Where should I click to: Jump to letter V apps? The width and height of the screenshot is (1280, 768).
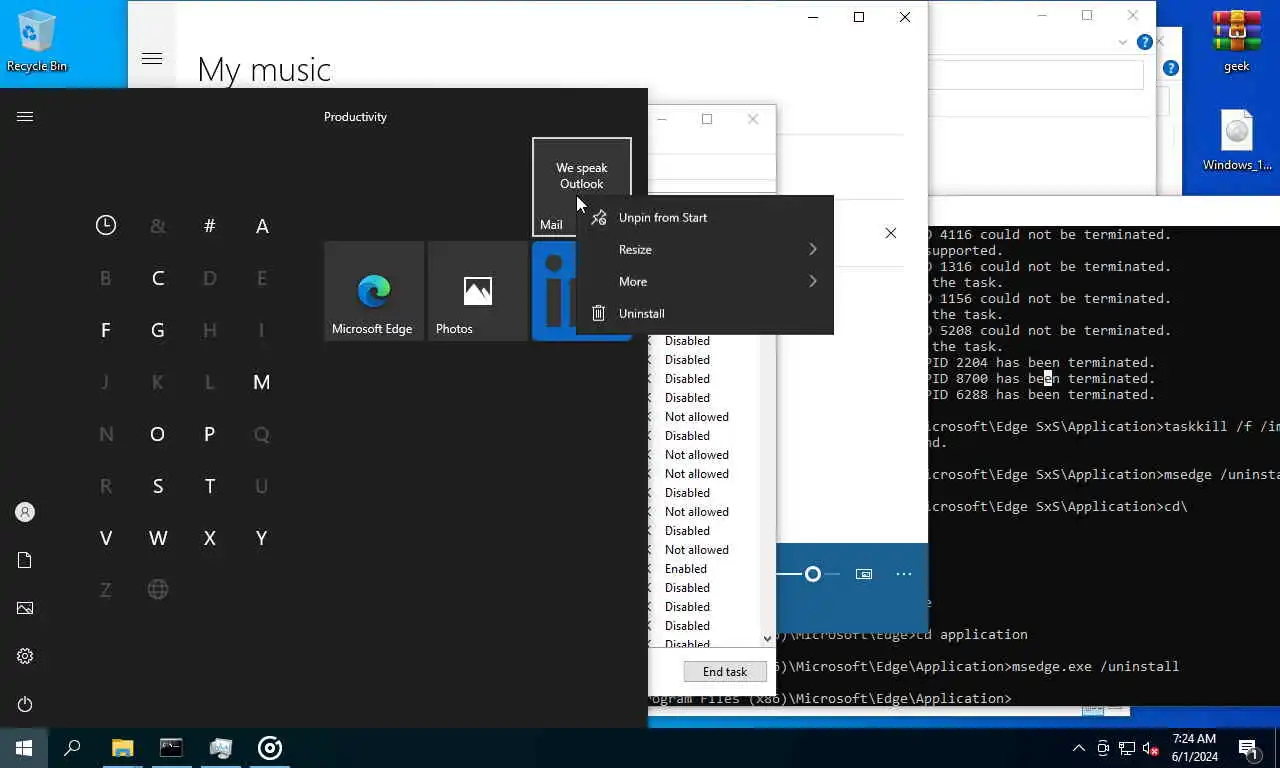tap(106, 538)
